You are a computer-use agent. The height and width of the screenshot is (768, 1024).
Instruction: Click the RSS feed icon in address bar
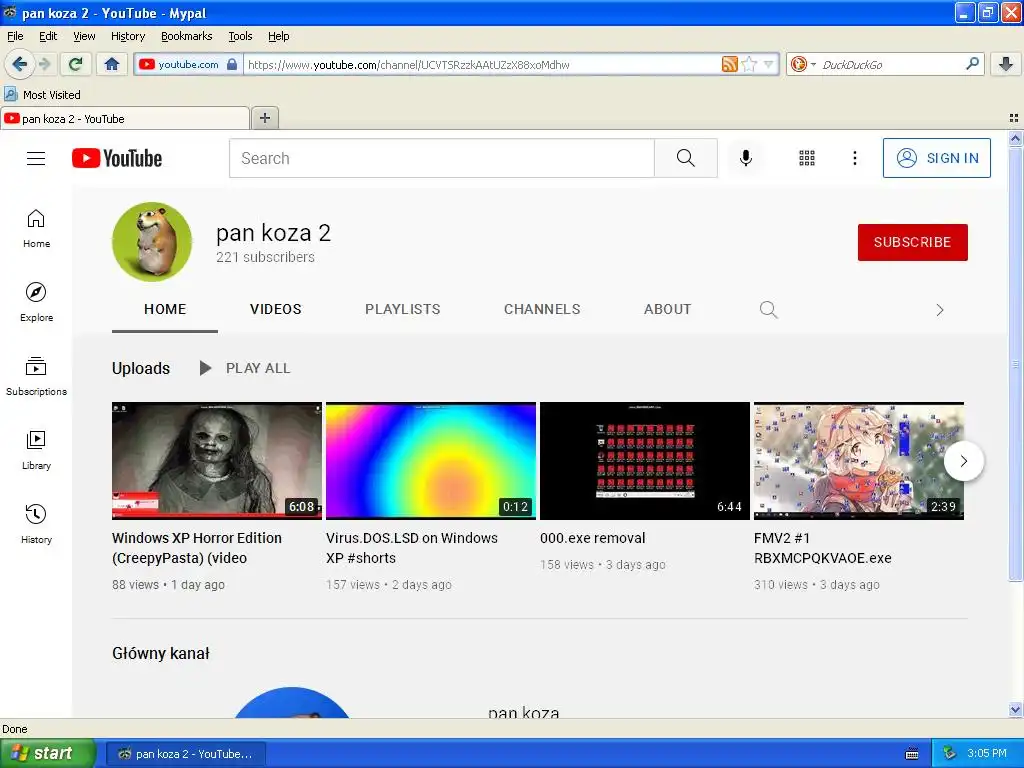(729, 64)
